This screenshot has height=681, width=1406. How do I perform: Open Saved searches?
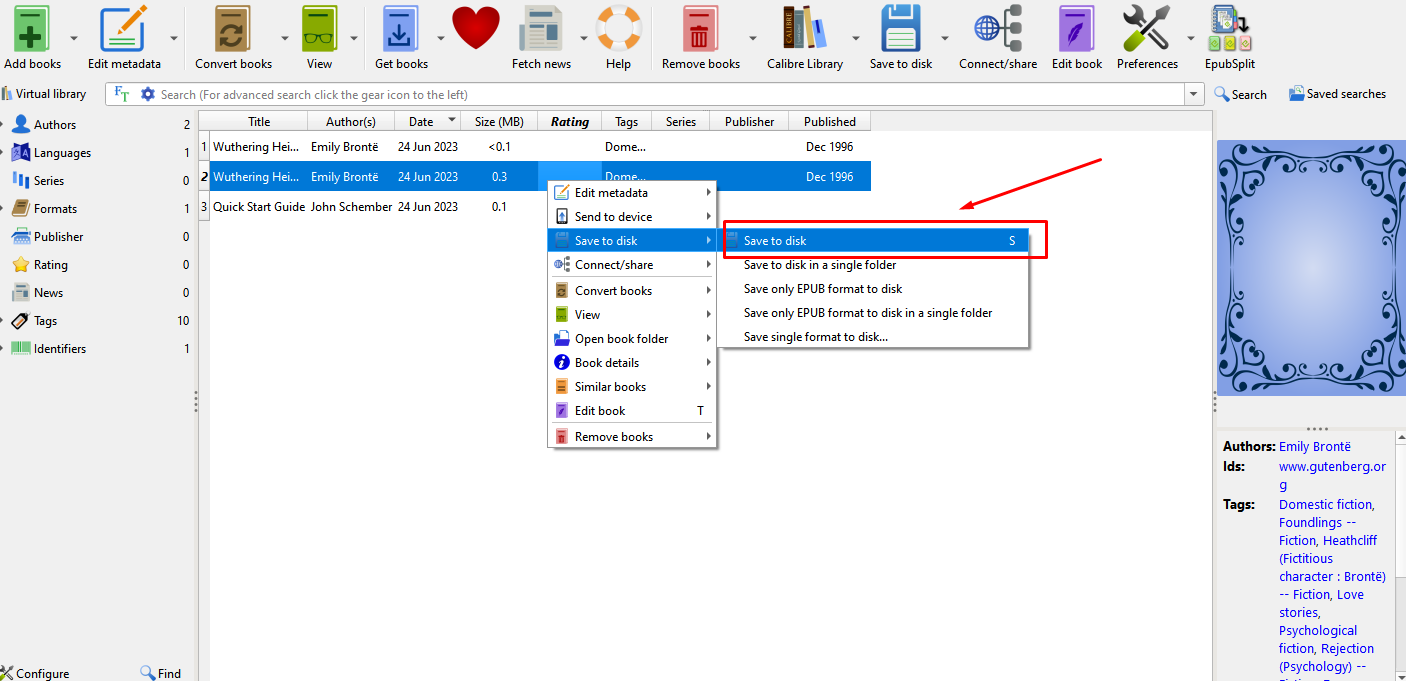pyautogui.click(x=1337, y=94)
